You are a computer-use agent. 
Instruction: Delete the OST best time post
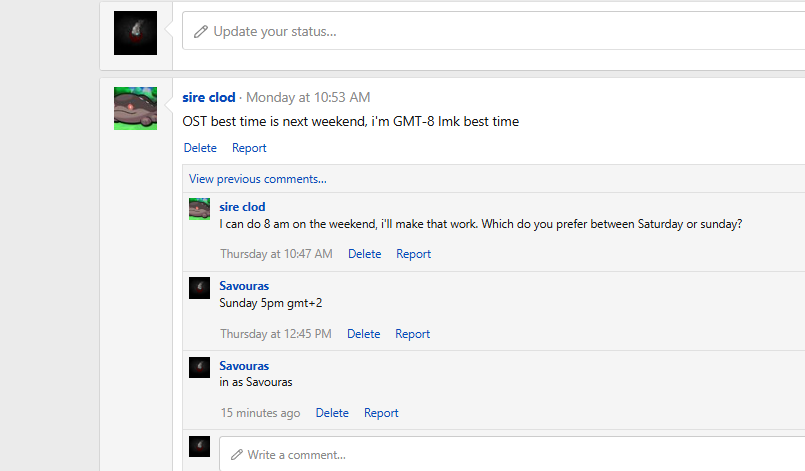point(200,148)
